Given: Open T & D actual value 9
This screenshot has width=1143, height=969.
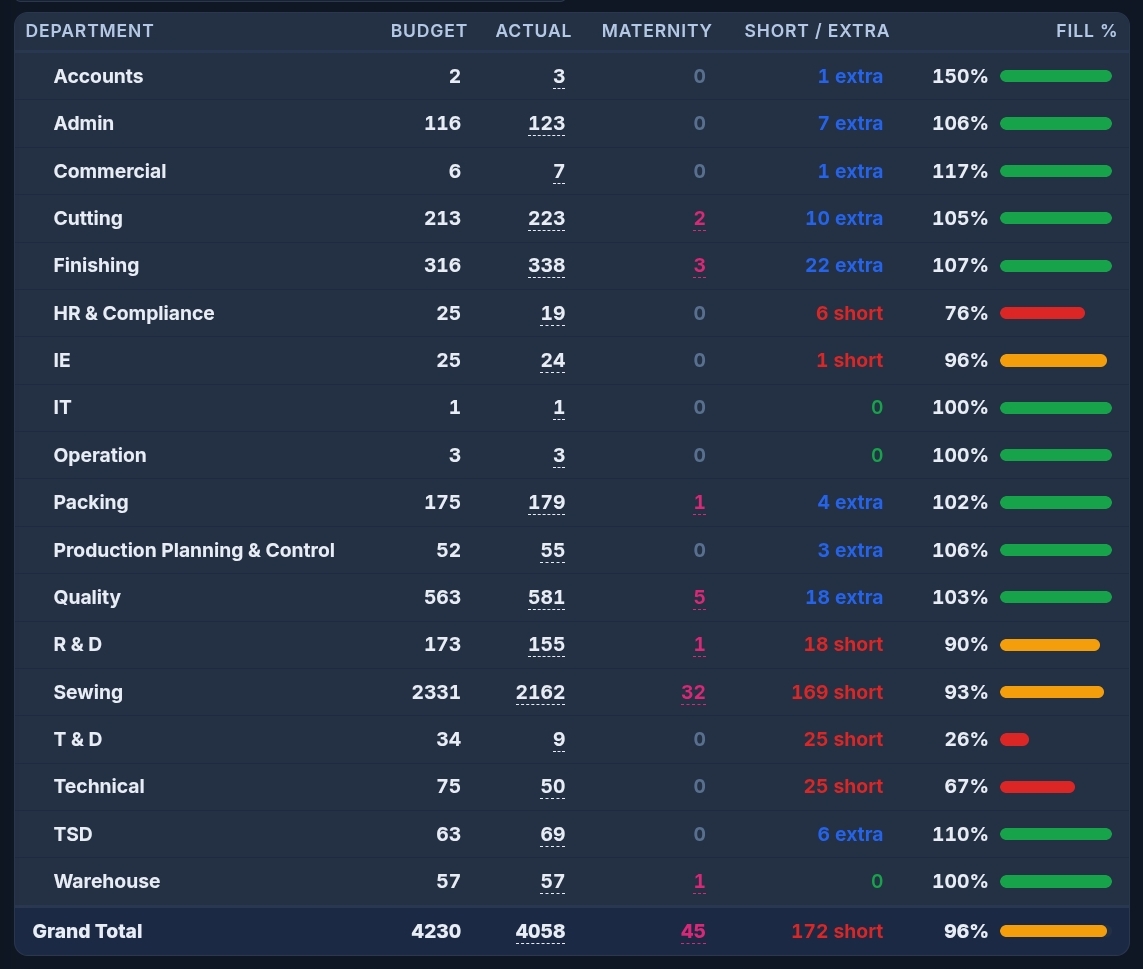Looking at the screenshot, I should [558, 739].
